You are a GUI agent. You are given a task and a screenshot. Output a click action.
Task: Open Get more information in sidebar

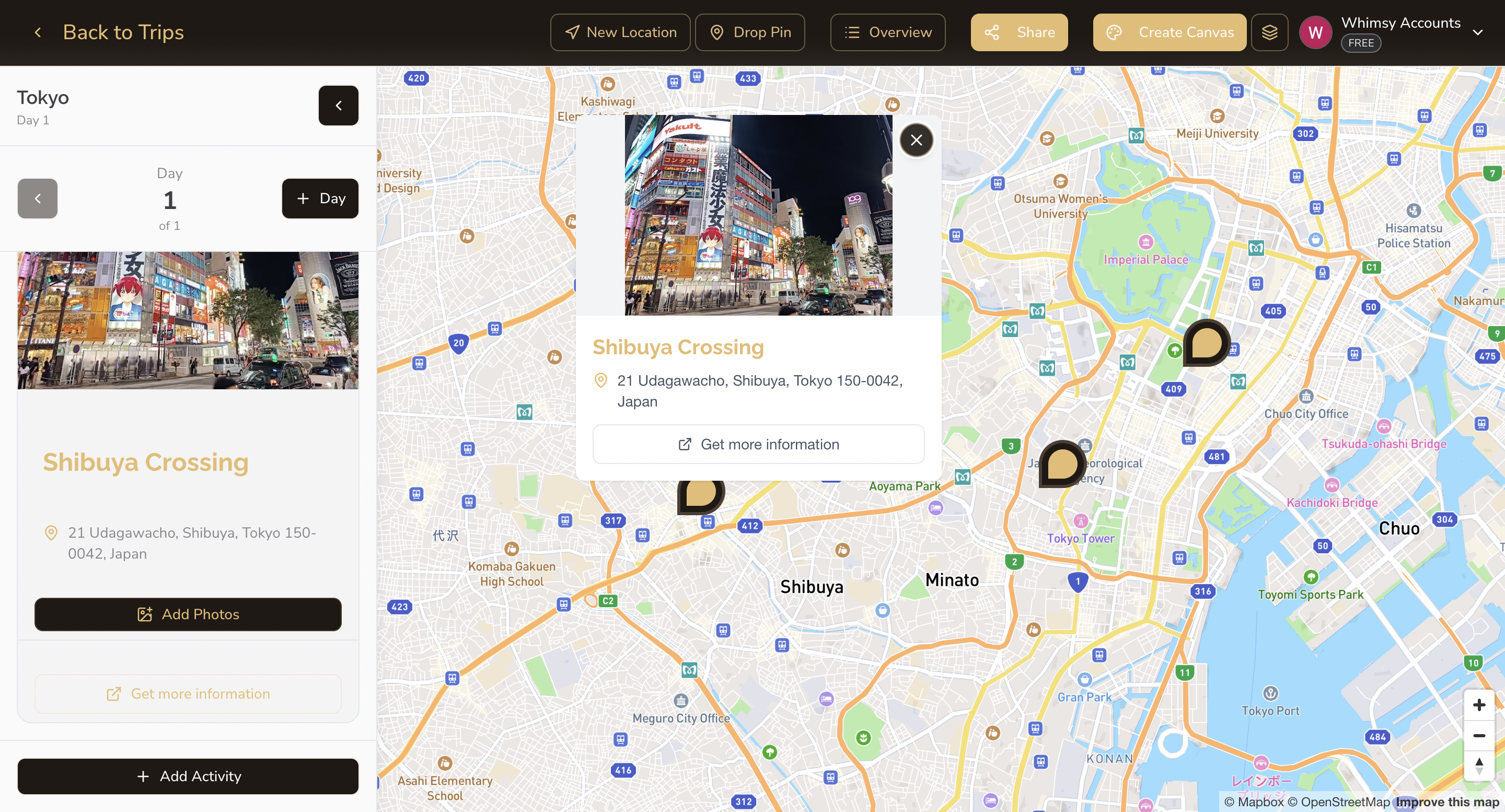[x=188, y=693]
